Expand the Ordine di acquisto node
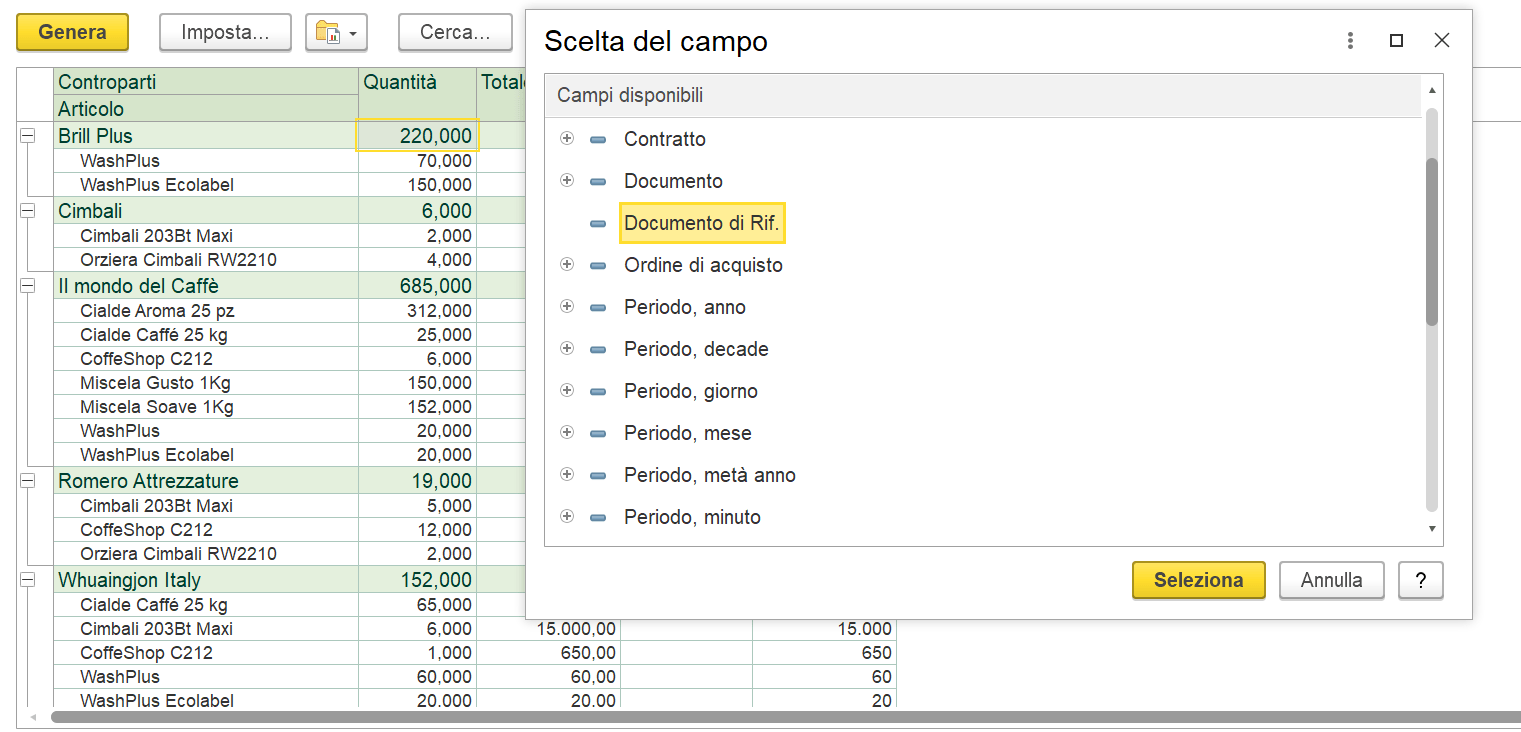This screenshot has height=732, width=1521. click(x=567, y=265)
